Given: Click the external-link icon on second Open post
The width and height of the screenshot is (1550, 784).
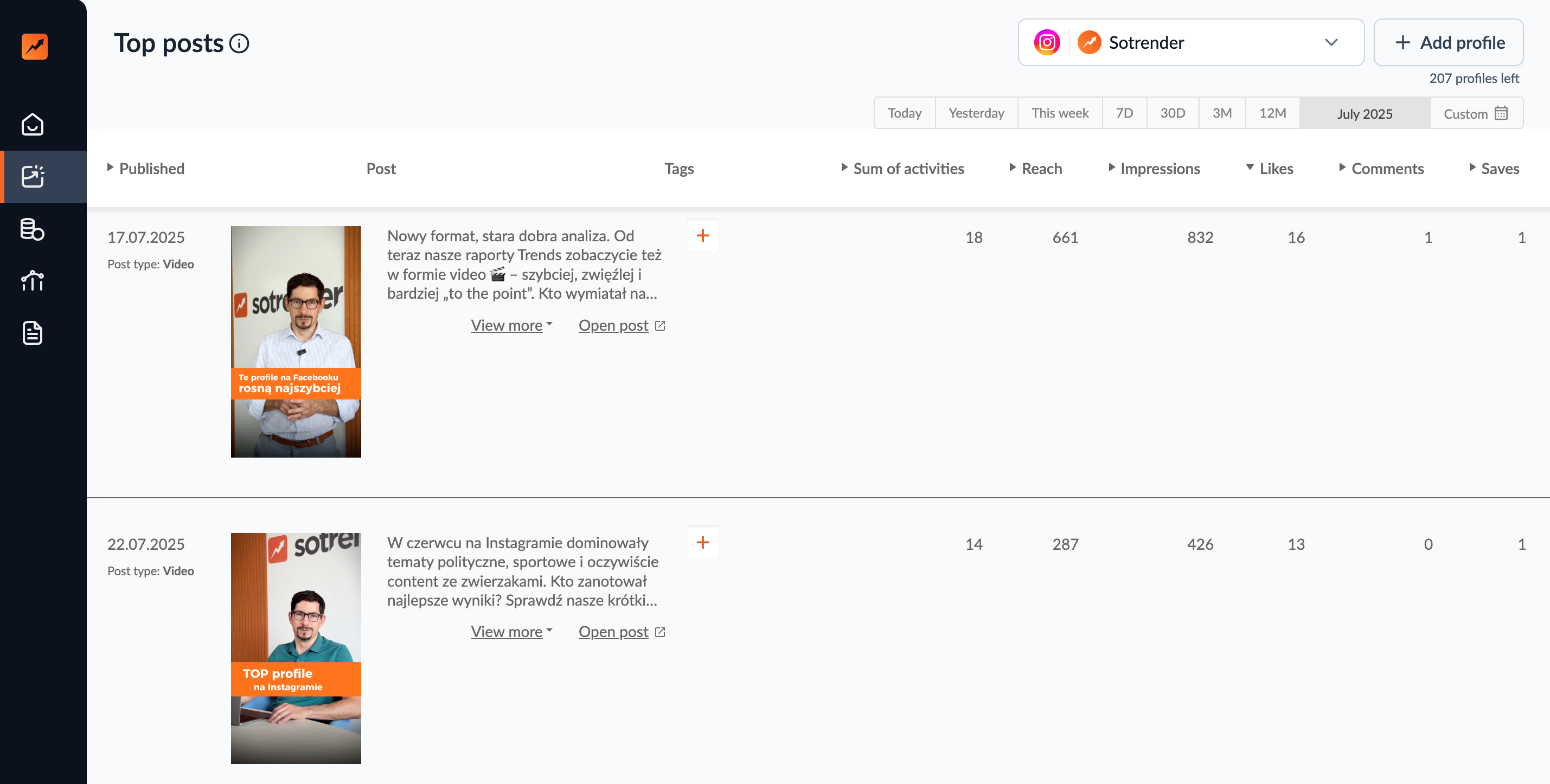Looking at the screenshot, I should pos(660,631).
